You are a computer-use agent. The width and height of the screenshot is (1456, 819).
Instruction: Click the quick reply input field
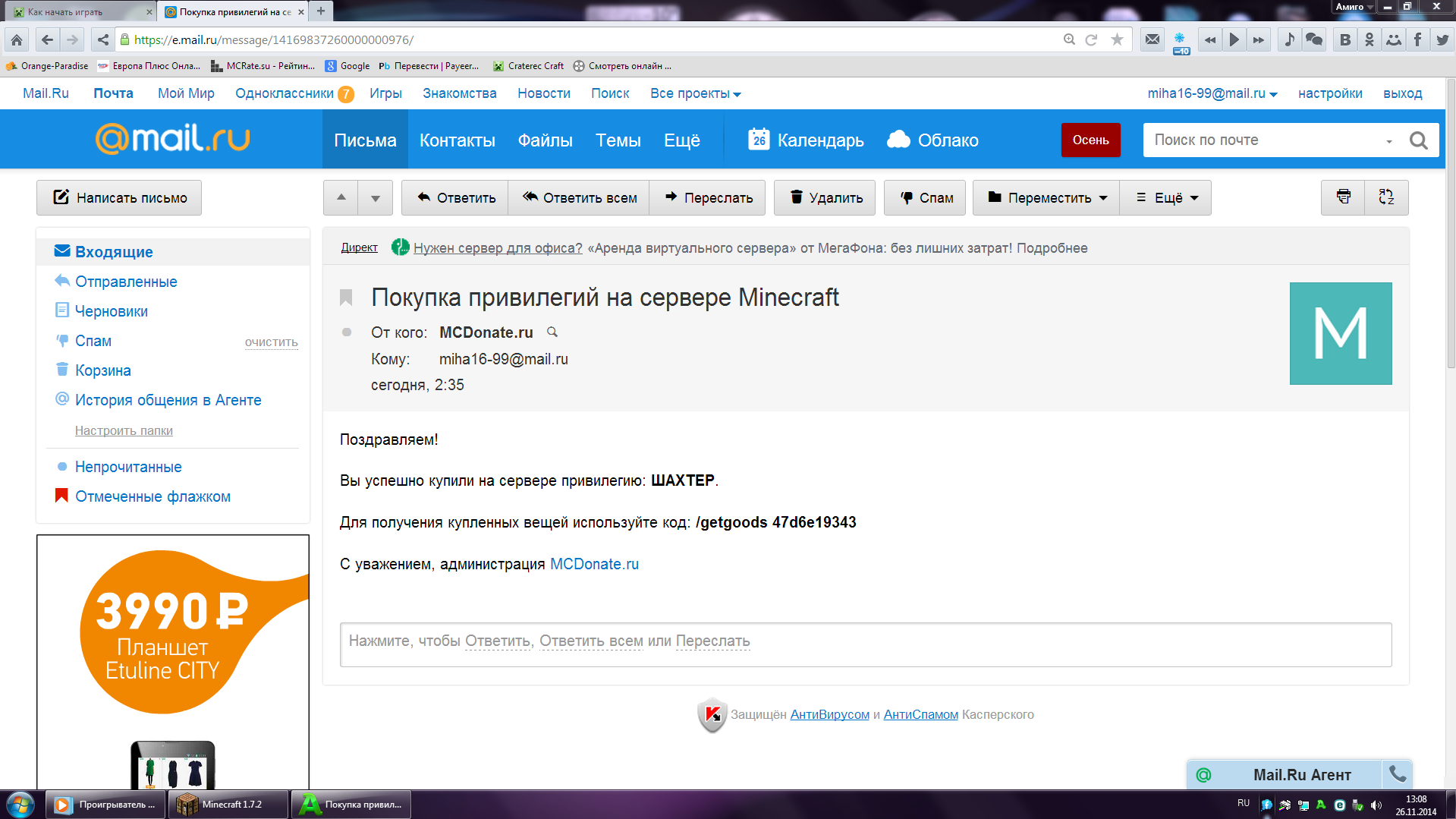[x=866, y=644]
